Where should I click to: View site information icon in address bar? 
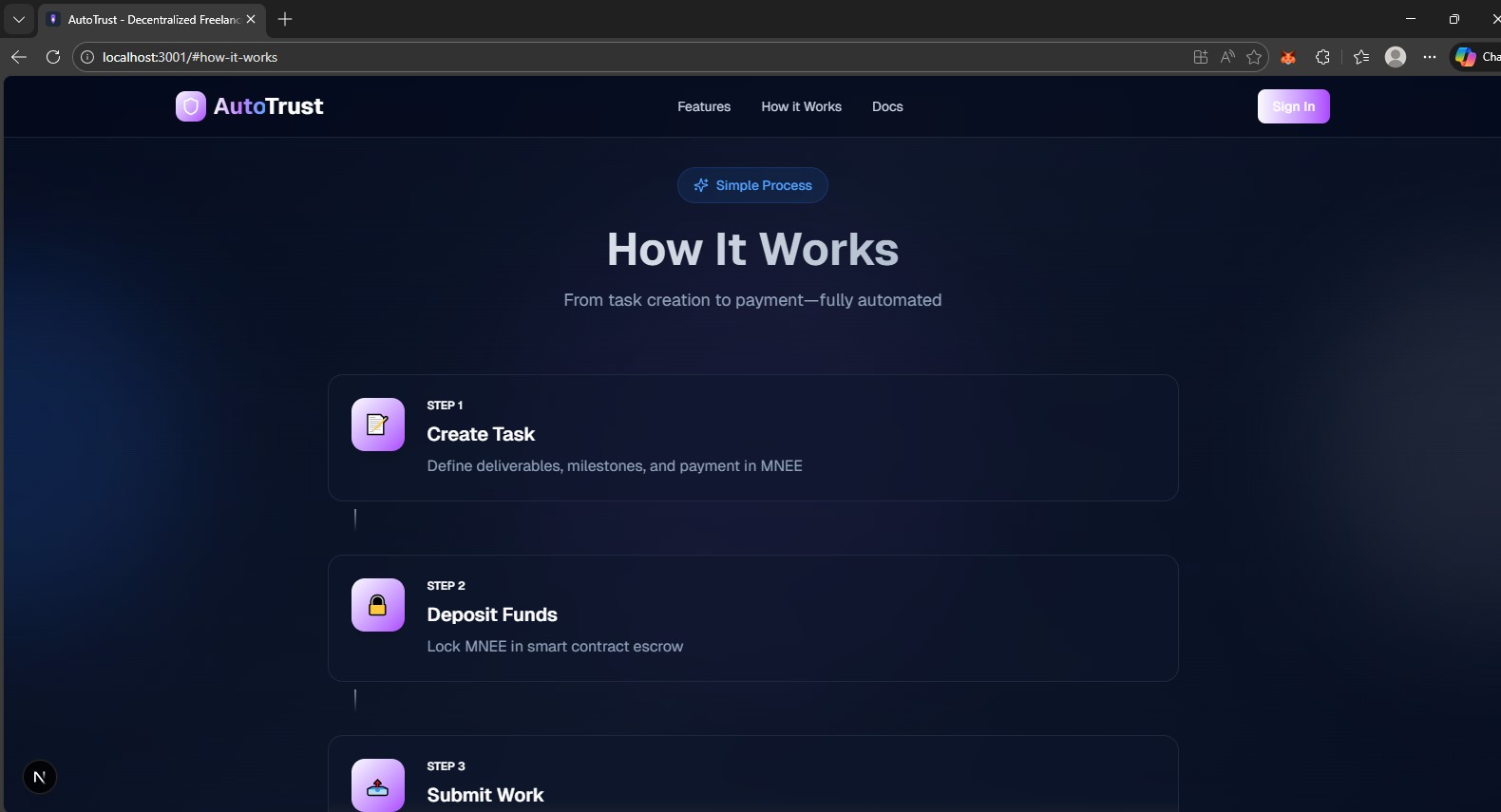pos(87,57)
